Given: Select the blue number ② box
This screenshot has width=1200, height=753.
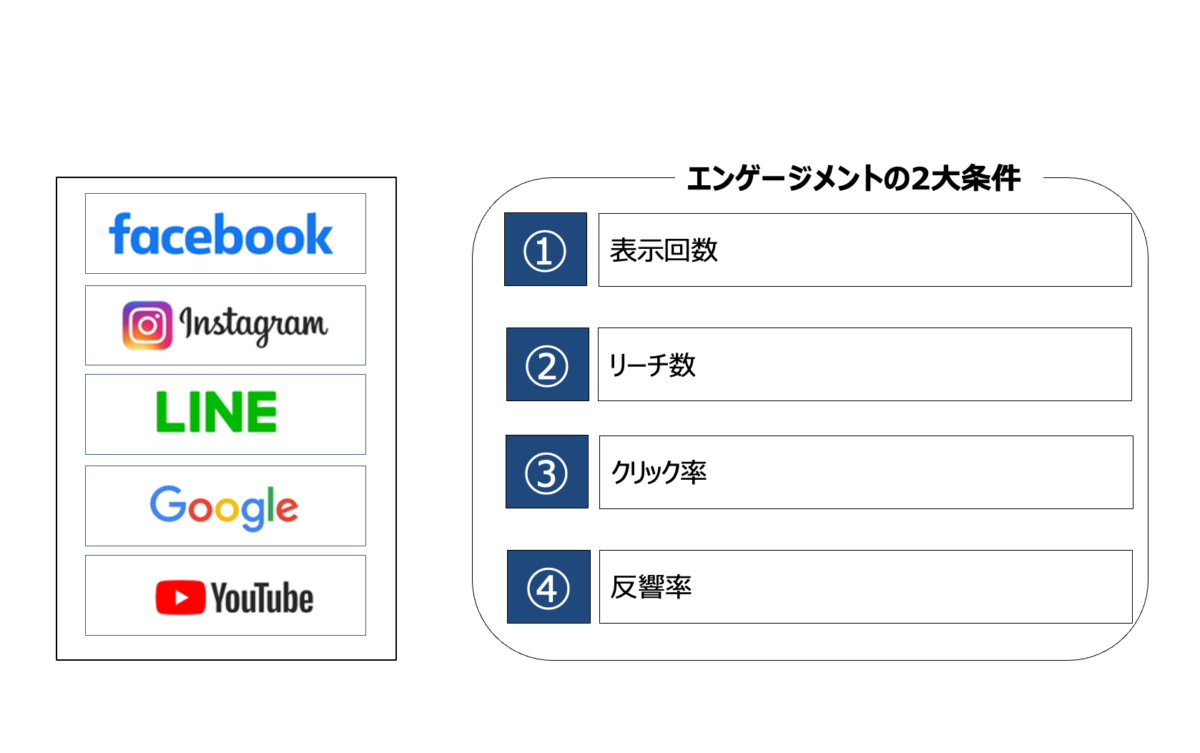Looking at the screenshot, I should [x=546, y=364].
